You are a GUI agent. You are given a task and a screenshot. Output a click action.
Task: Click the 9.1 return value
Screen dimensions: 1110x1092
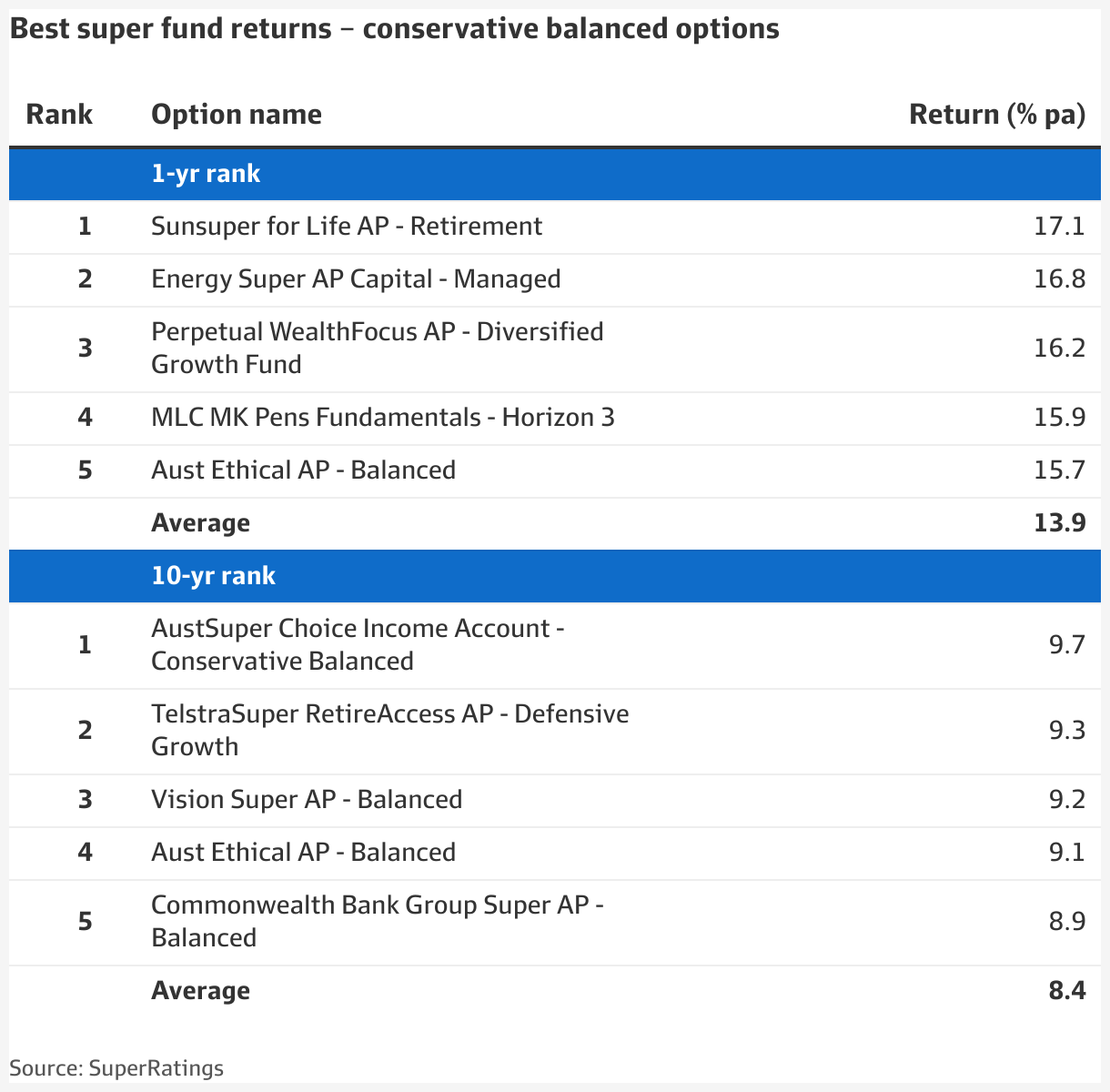coord(1067,853)
